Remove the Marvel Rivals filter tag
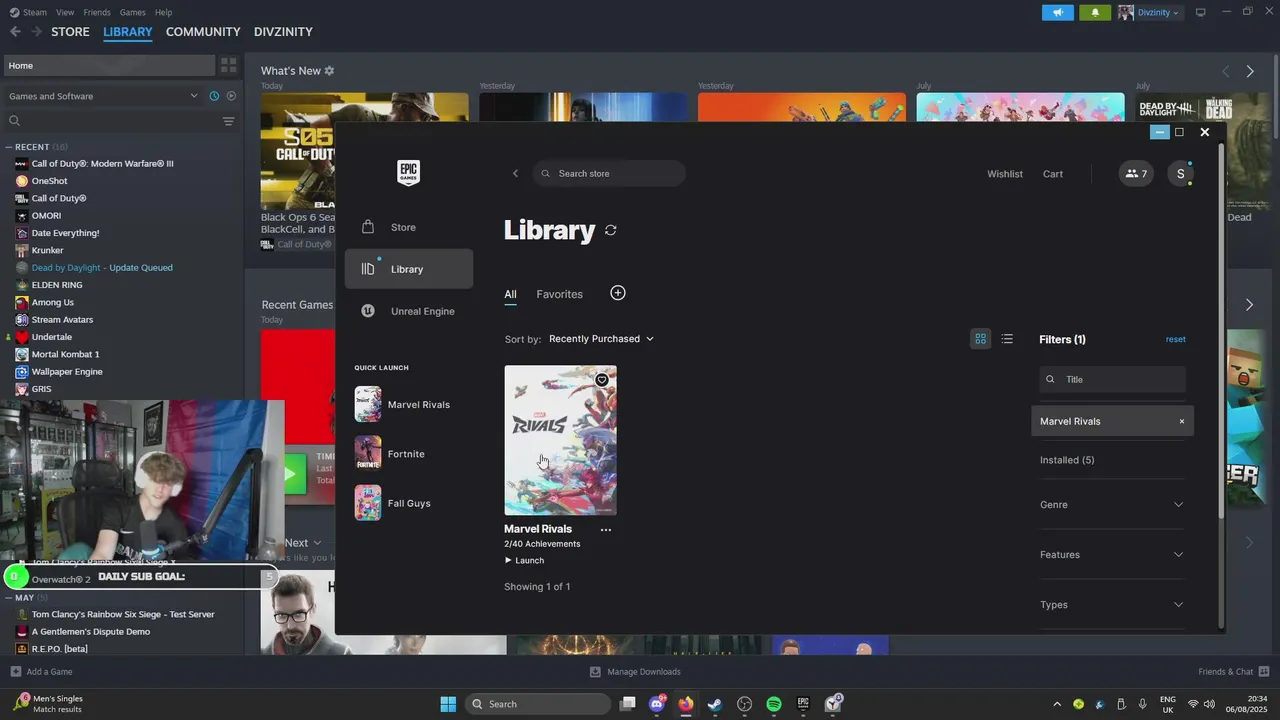 click(1181, 421)
